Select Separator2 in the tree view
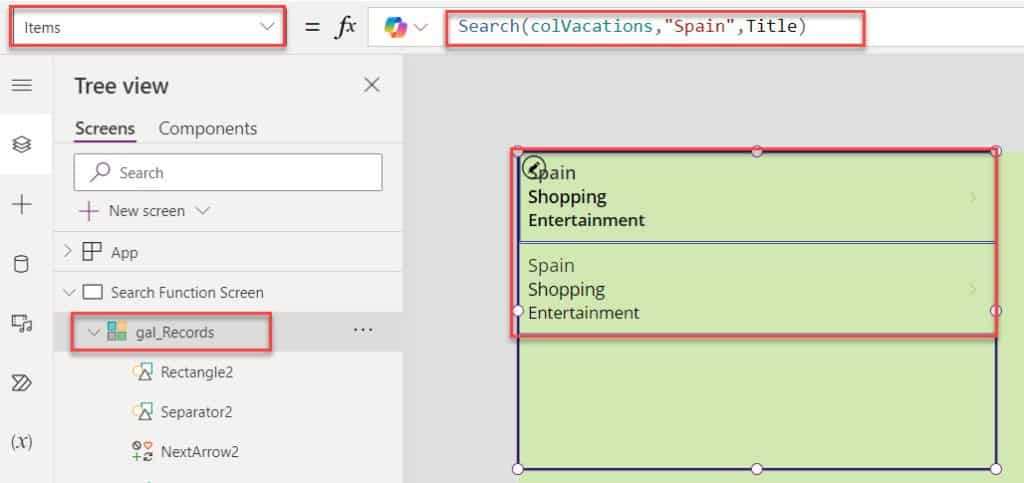Screen dimensions: 1024x483 click(x=197, y=412)
